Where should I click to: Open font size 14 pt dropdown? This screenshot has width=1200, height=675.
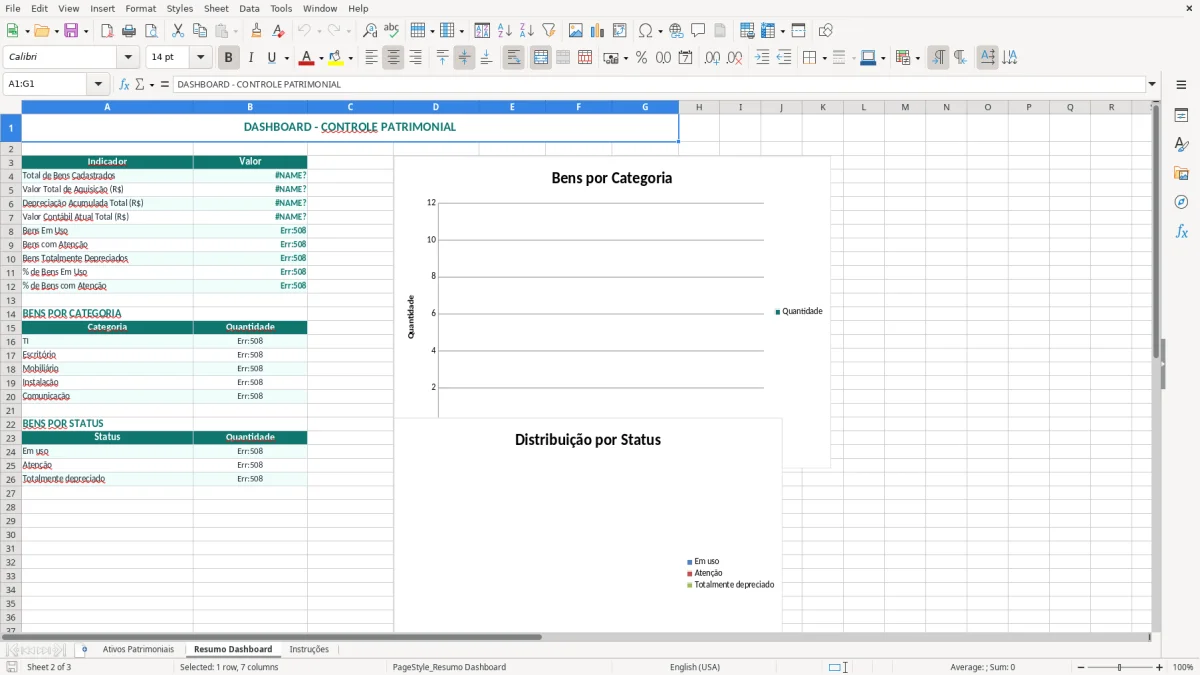pos(200,58)
